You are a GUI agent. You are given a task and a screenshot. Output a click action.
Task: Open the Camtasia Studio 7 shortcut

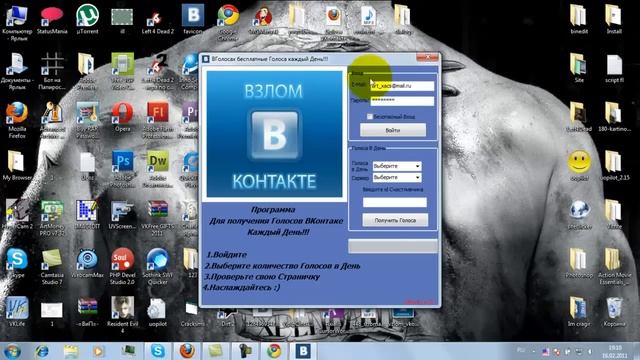coord(52,267)
